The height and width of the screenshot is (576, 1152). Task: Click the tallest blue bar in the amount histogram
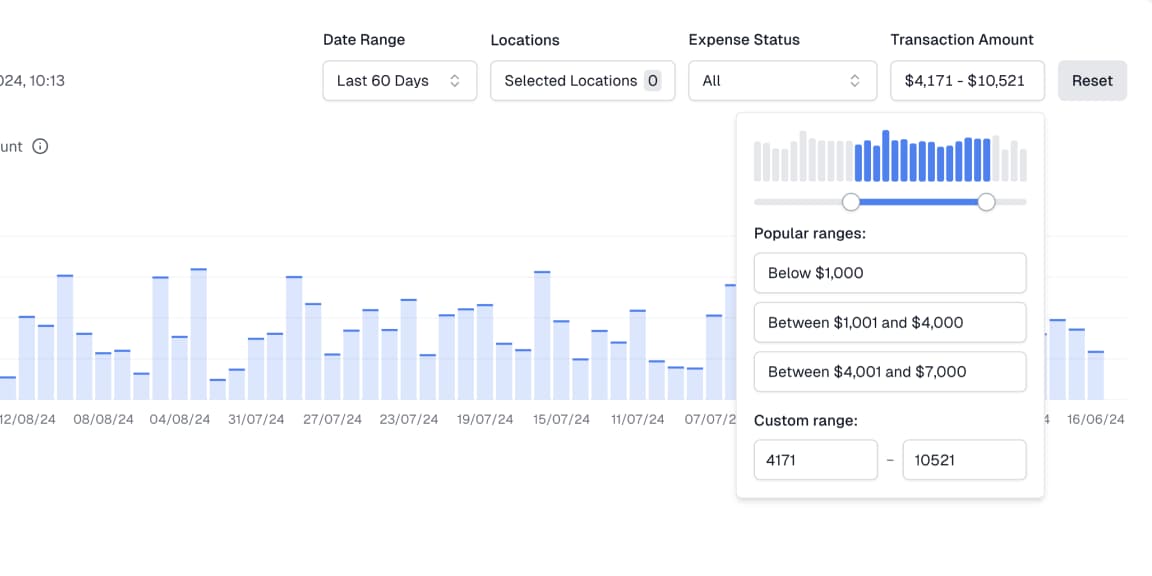[x=886, y=156]
